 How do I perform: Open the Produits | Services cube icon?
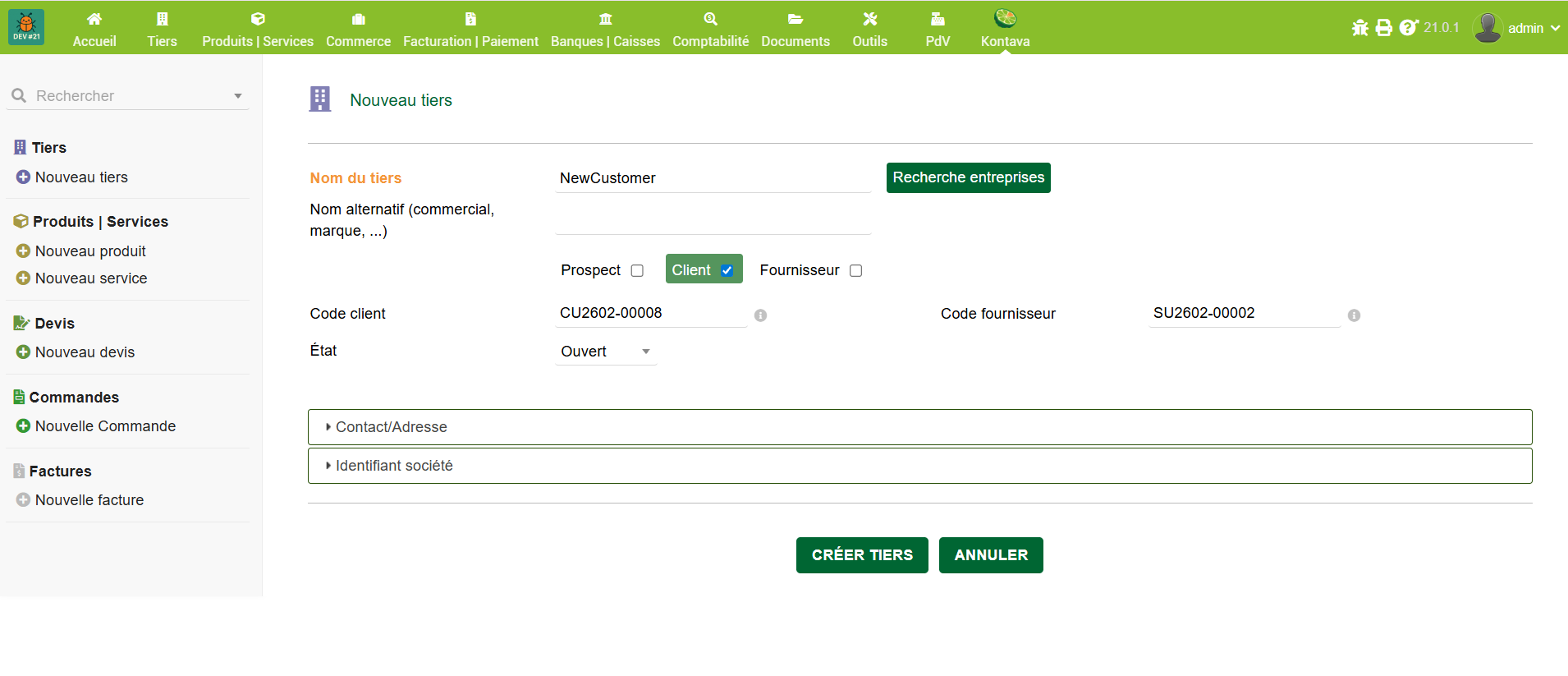click(258, 19)
